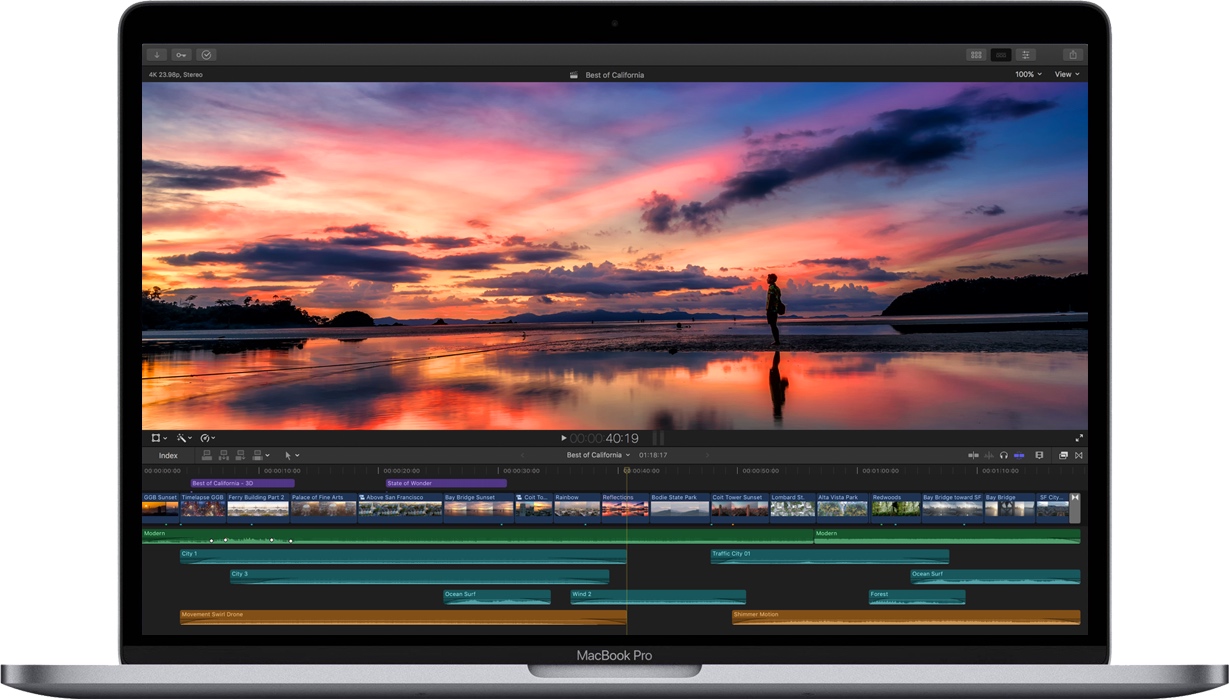Toggle solo playback with the headphones icon
The image size is (1230, 700).
[1005, 455]
